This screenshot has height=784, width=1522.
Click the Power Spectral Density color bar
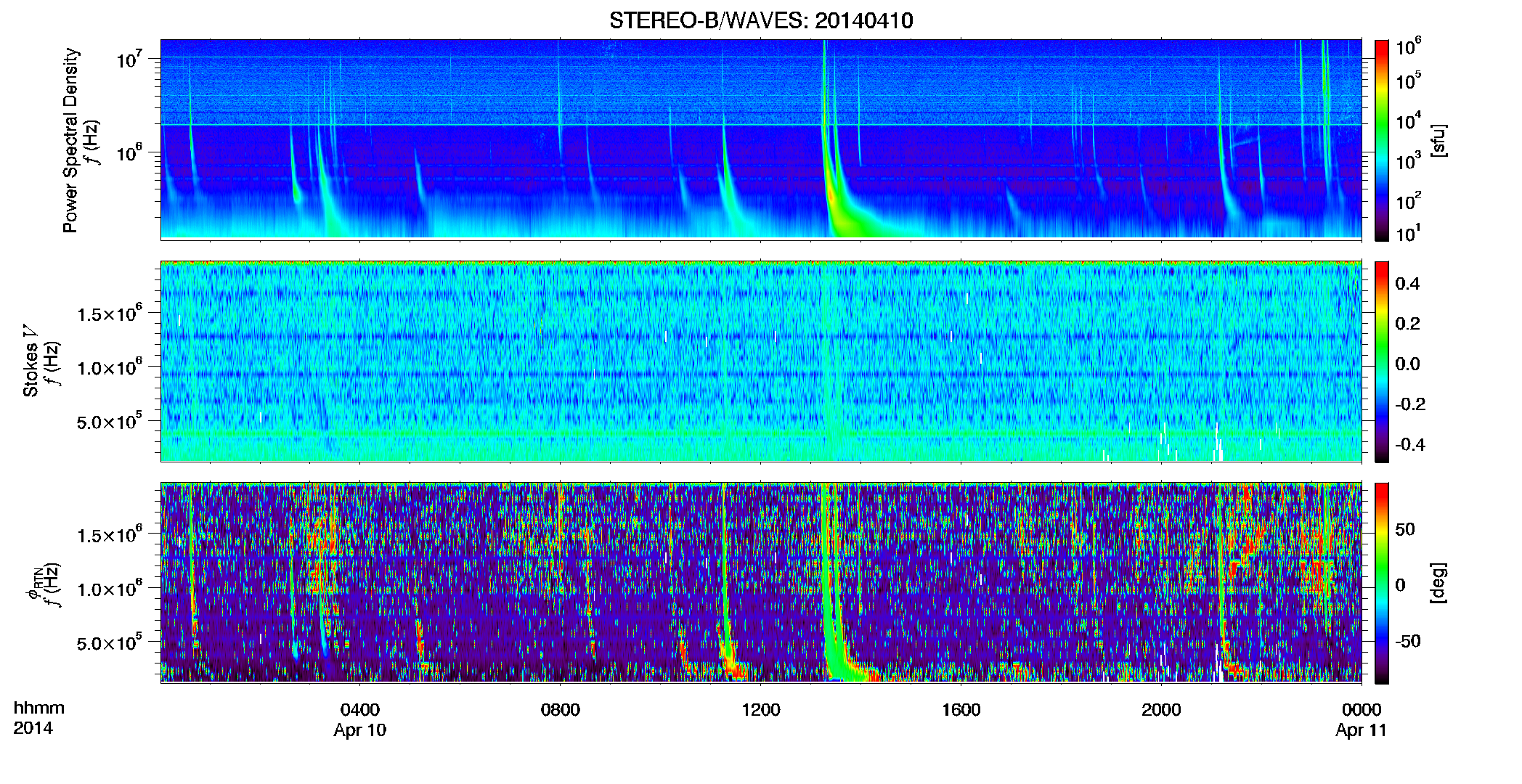point(1382,140)
